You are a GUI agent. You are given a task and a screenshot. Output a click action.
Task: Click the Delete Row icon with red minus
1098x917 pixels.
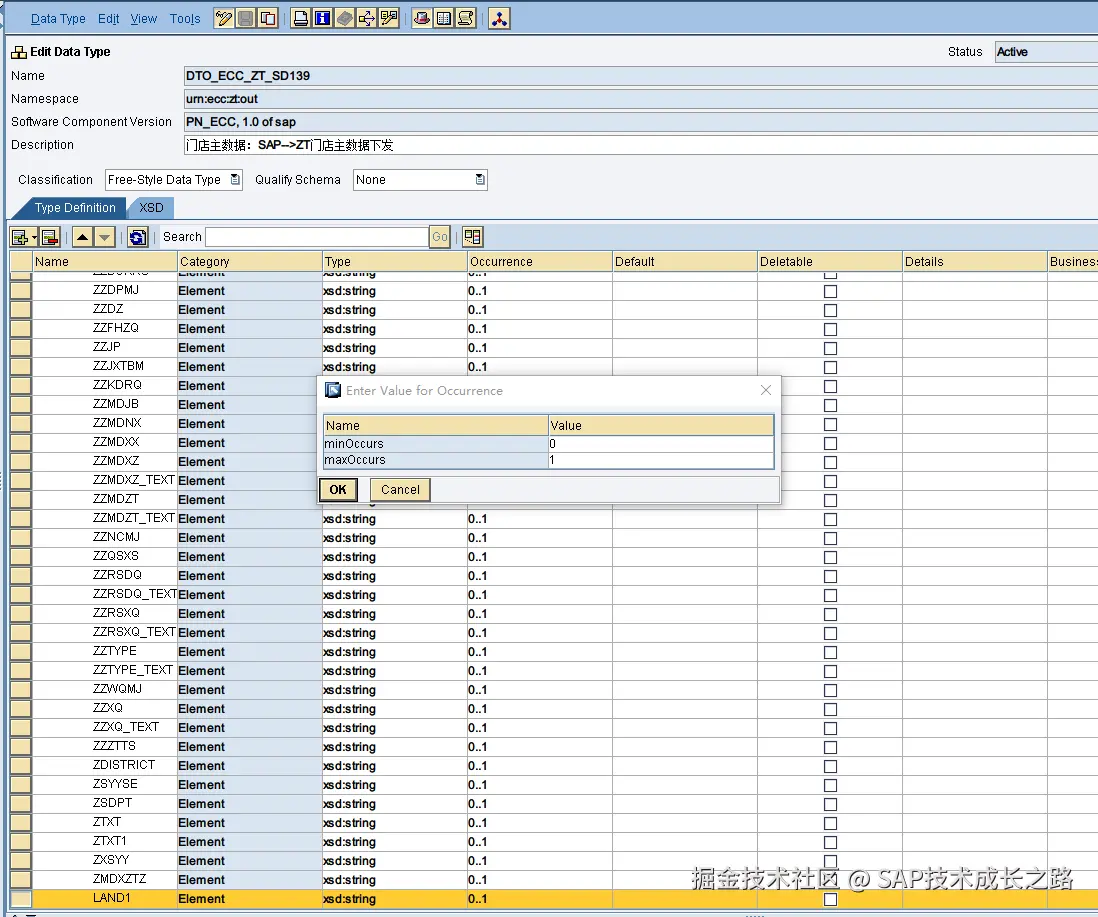point(50,237)
